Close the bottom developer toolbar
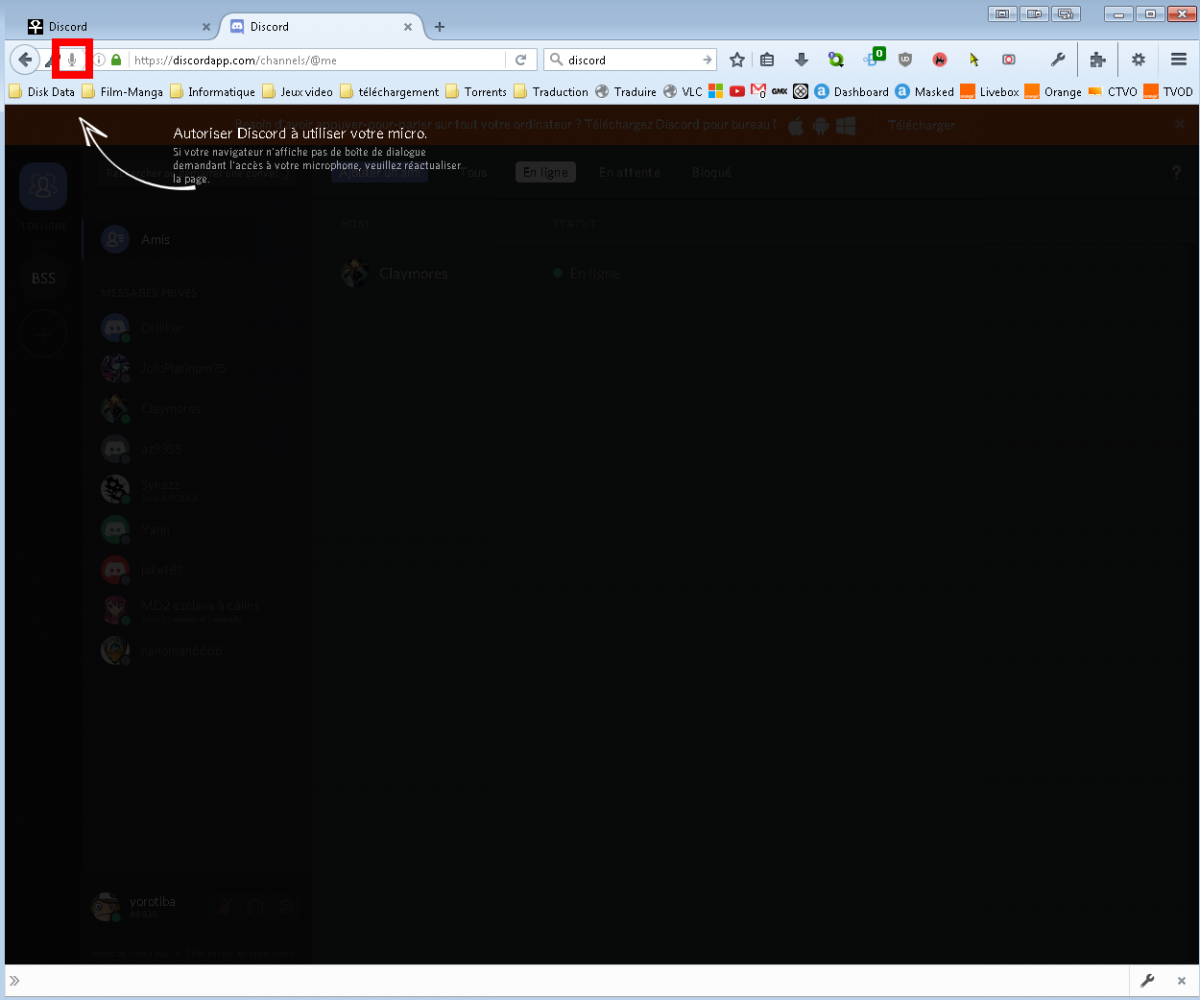This screenshot has height=1000, width=1200. pos(1180,980)
